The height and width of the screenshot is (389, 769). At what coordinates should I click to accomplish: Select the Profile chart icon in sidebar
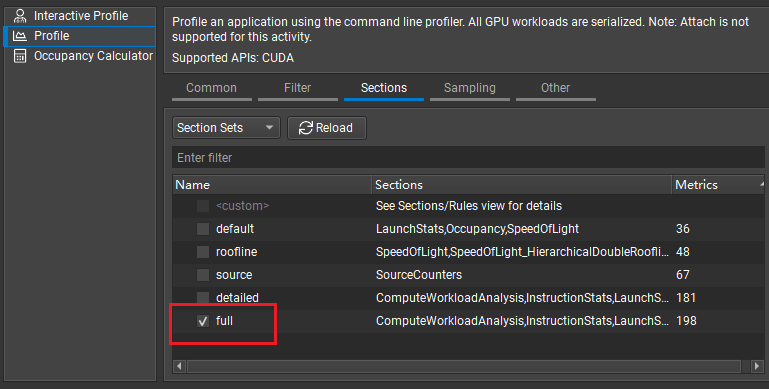click(x=20, y=36)
